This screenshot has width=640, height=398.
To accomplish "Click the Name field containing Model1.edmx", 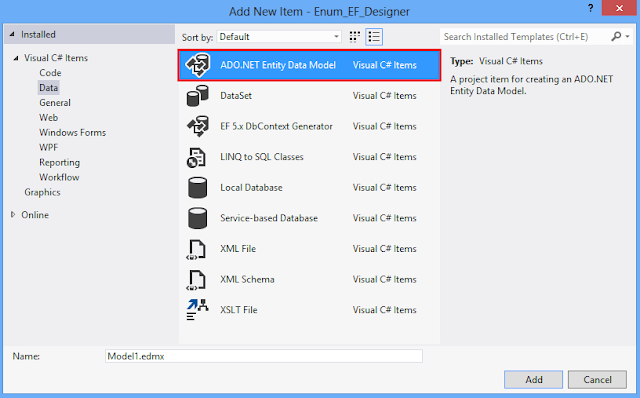I will pos(264,356).
